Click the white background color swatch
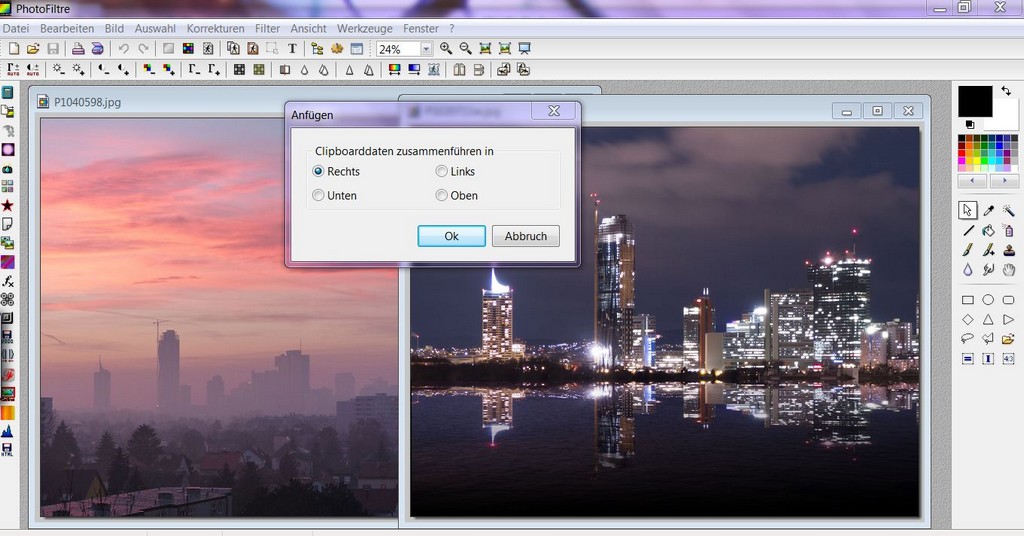Image resolution: width=1024 pixels, height=536 pixels. 1004,116
